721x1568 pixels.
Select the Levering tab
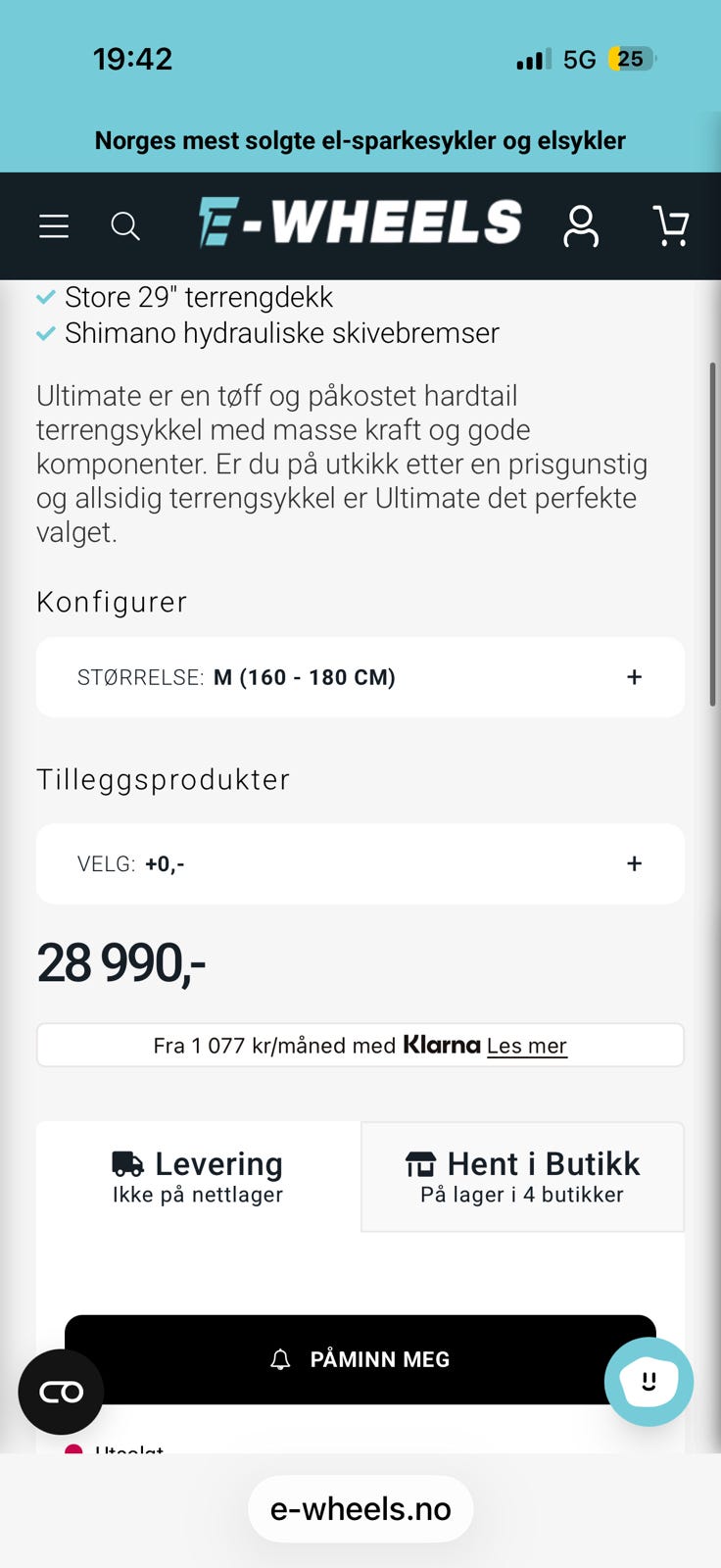click(x=198, y=1176)
